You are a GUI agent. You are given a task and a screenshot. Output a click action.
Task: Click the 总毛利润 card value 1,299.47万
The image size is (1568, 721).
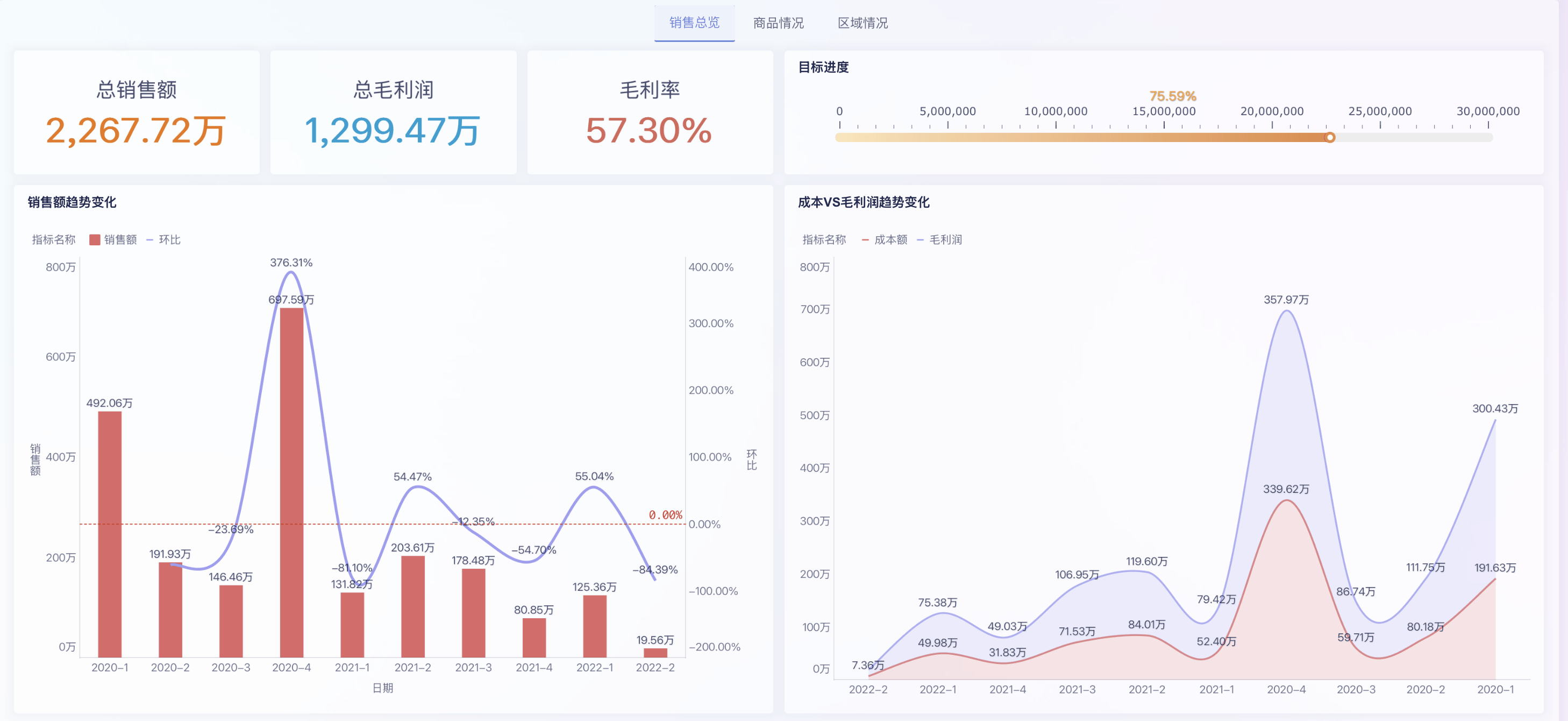click(x=393, y=130)
